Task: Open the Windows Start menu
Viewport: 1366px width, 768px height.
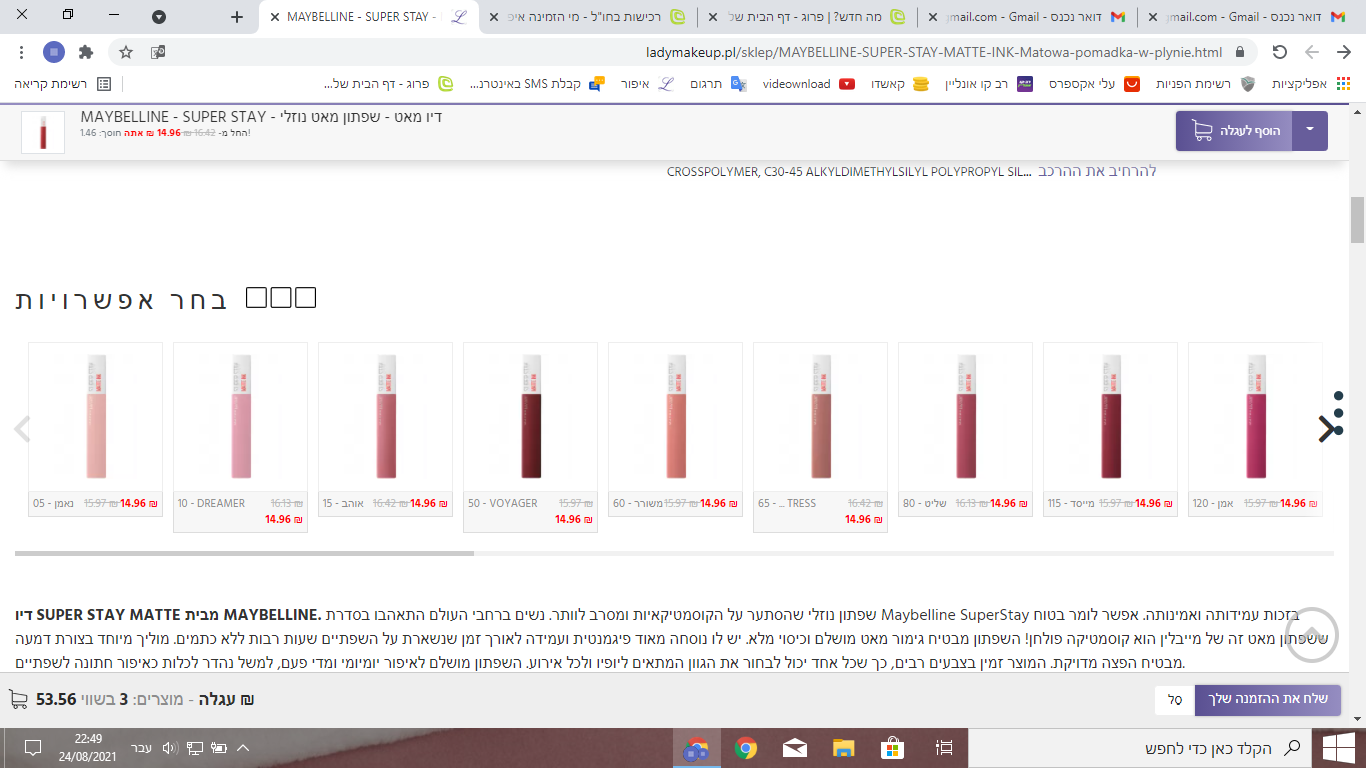Action: [x=1337, y=748]
